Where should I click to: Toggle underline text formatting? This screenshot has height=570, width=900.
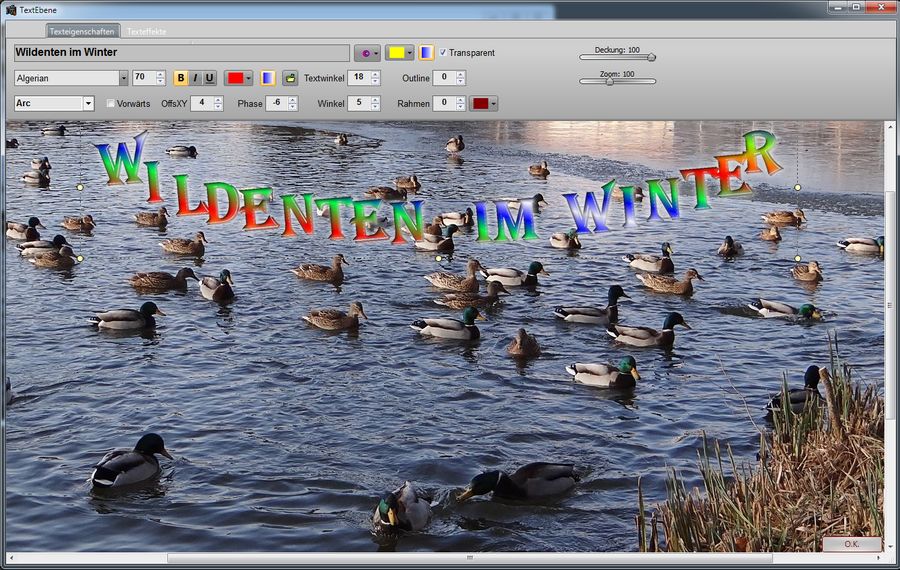pyautogui.click(x=209, y=78)
